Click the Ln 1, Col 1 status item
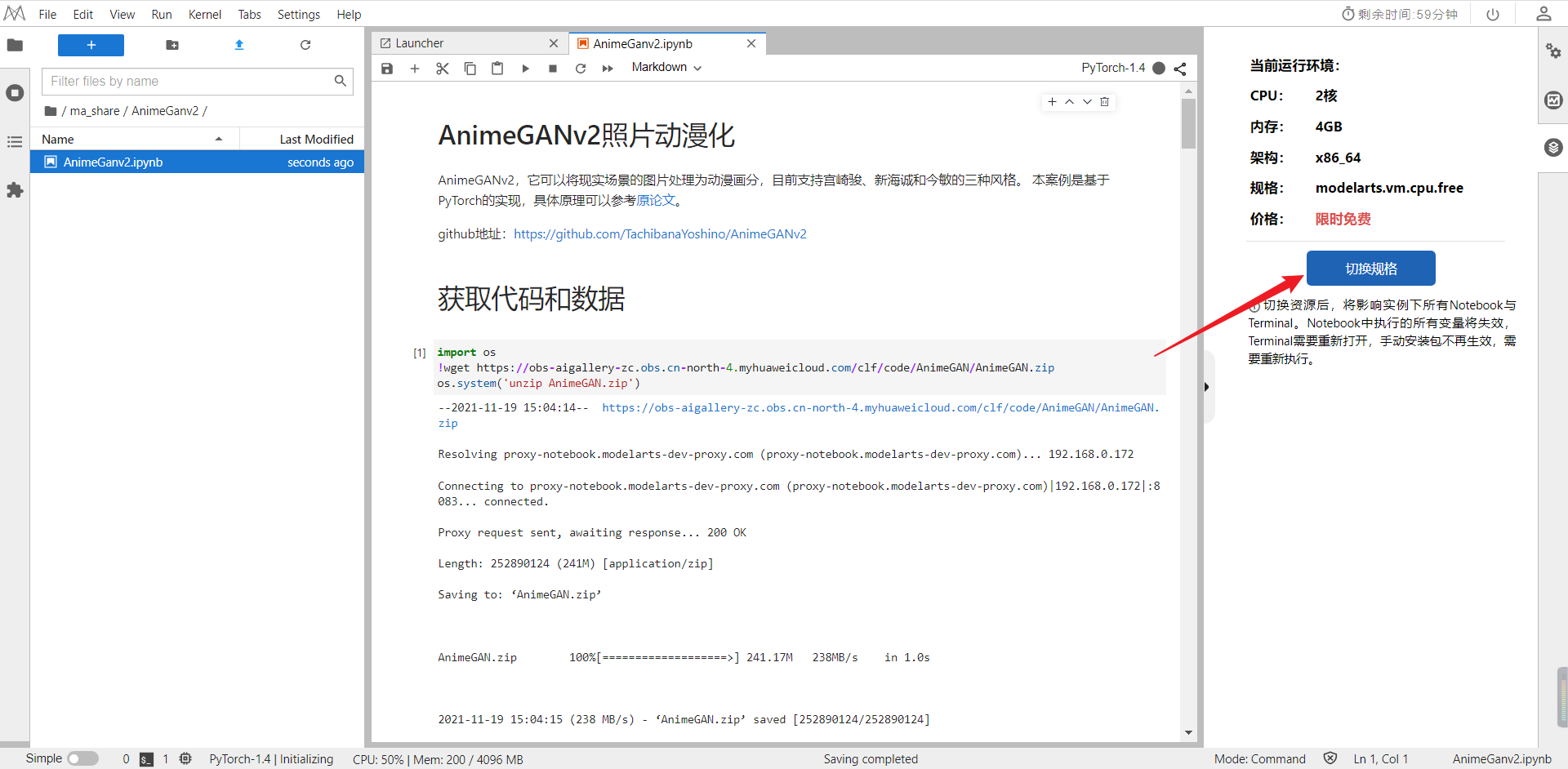Screen dimensions: 1568x769 click(1381, 759)
